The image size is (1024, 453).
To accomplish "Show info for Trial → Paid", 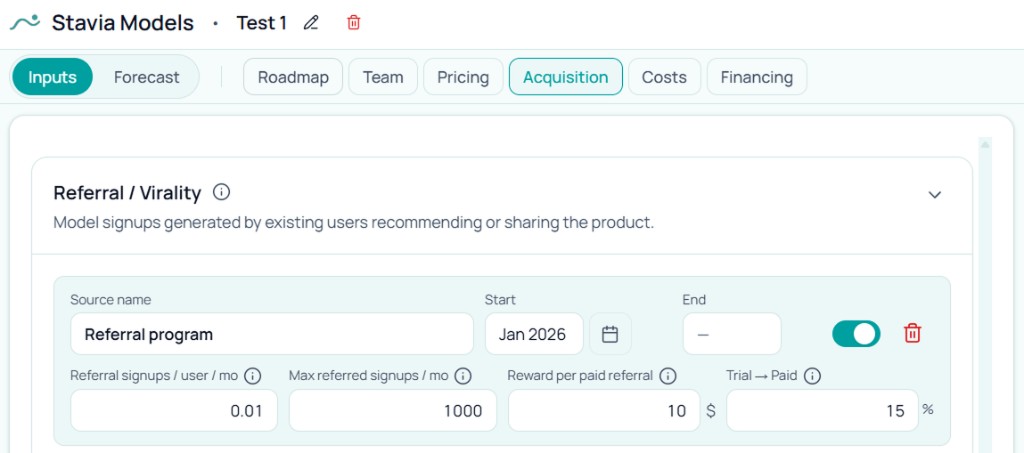I will click(812, 376).
